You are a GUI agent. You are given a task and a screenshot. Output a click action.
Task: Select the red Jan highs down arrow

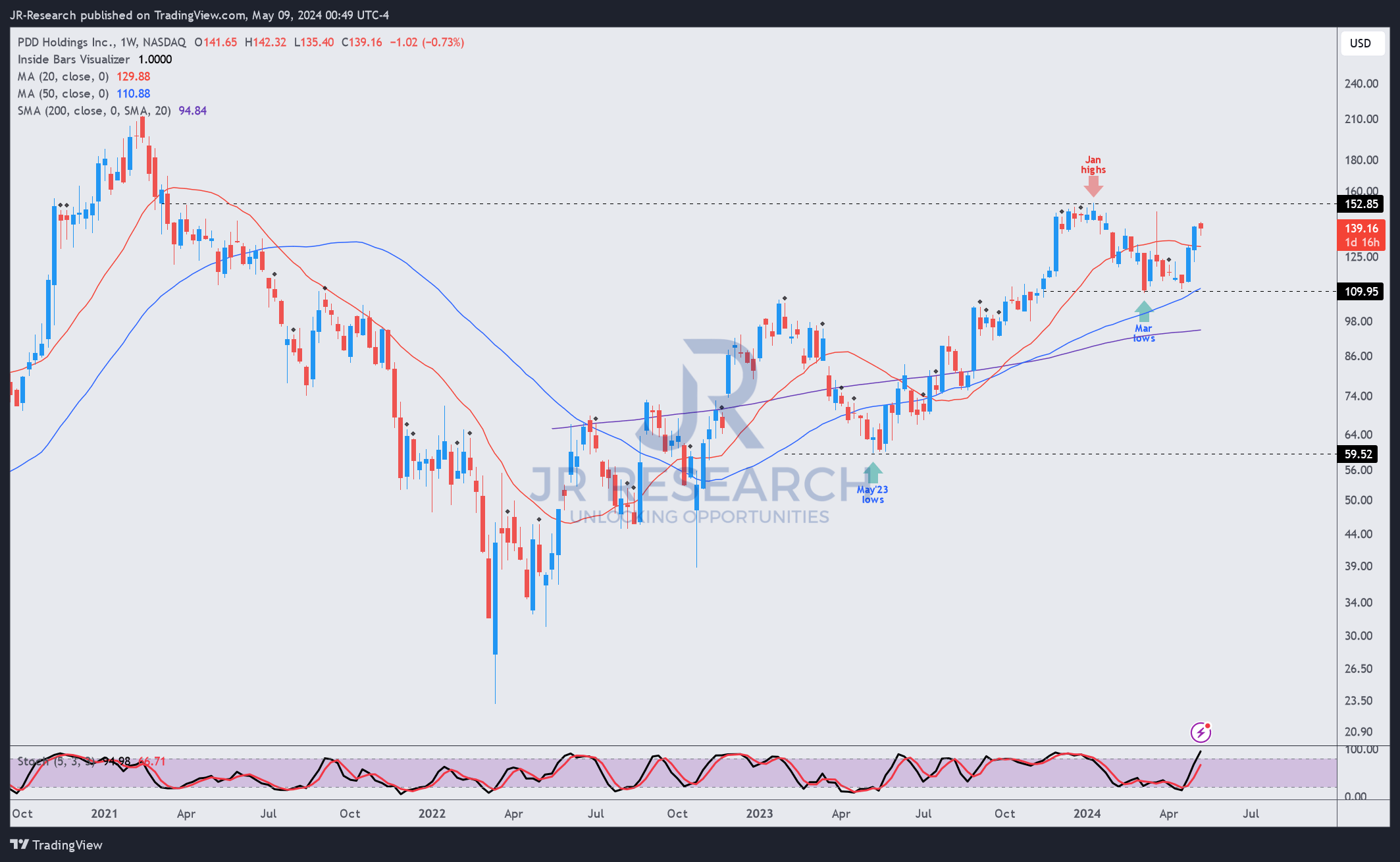(1093, 186)
